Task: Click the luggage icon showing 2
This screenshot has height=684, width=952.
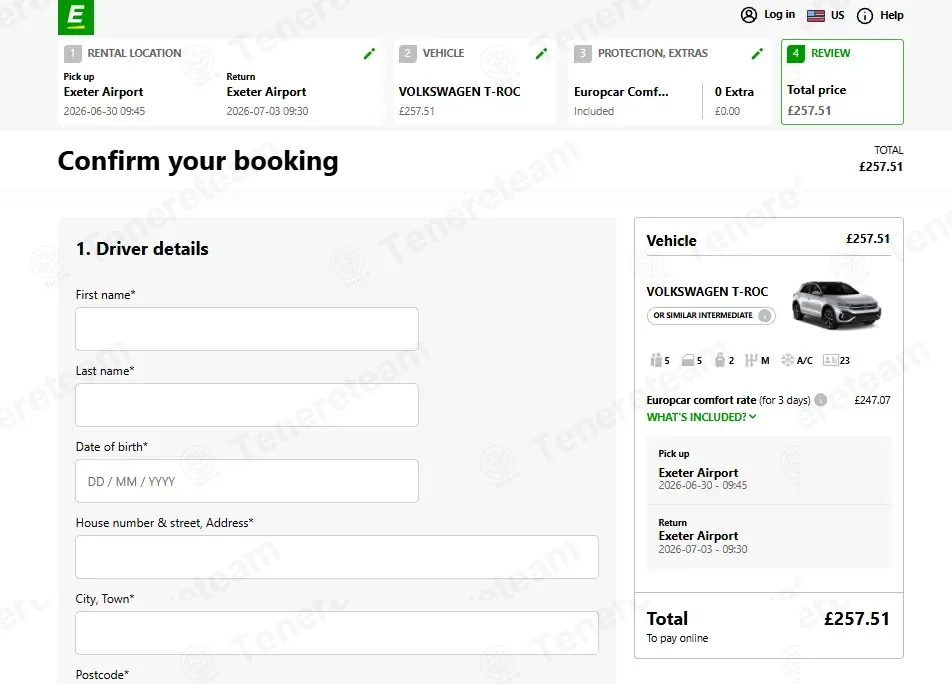Action: [x=719, y=360]
